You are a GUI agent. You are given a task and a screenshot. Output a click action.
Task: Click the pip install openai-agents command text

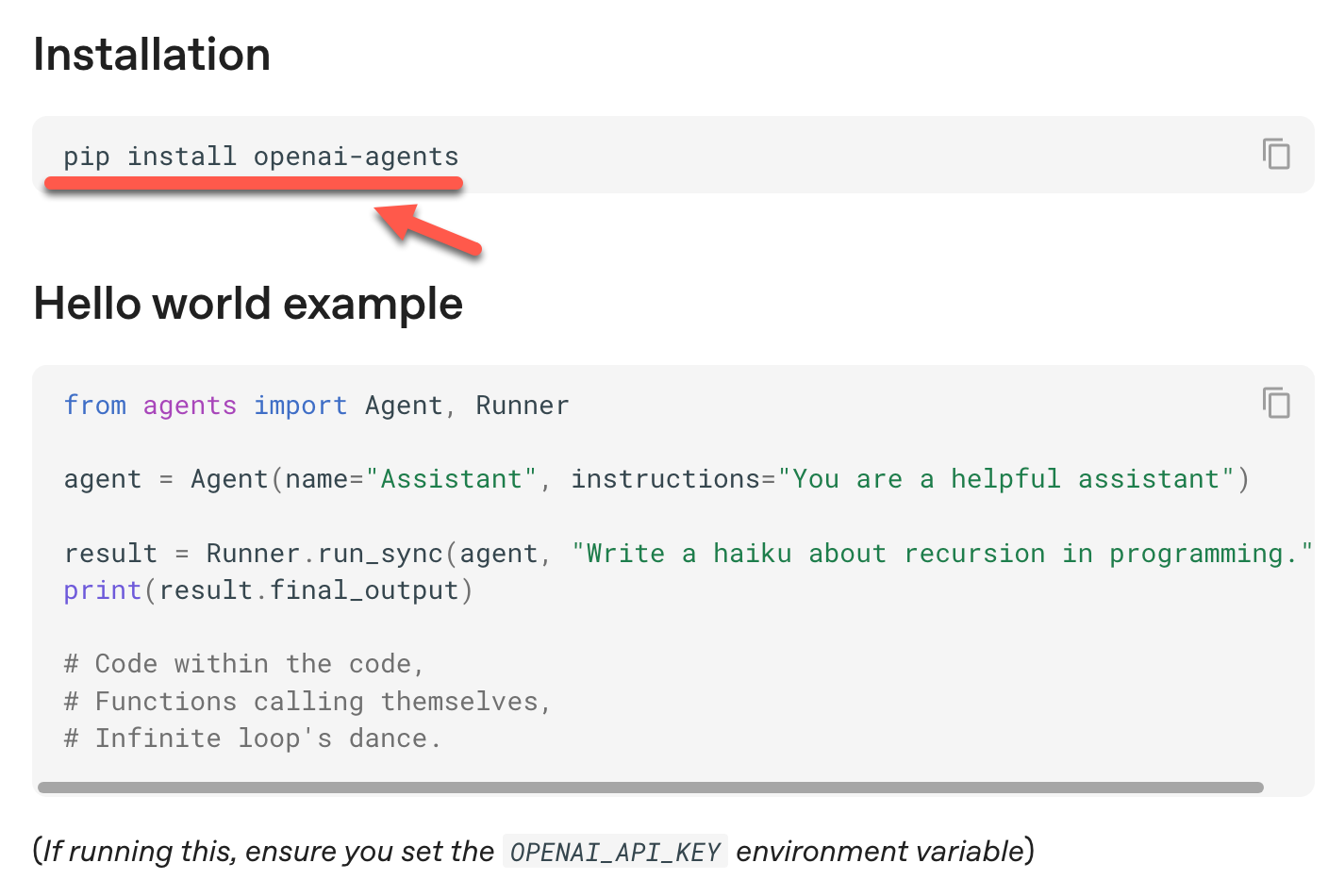pos(261,157)
